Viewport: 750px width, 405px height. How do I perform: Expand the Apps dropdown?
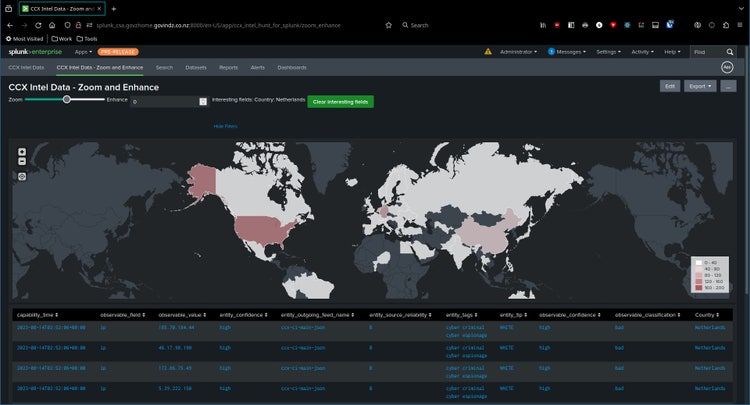82,51
